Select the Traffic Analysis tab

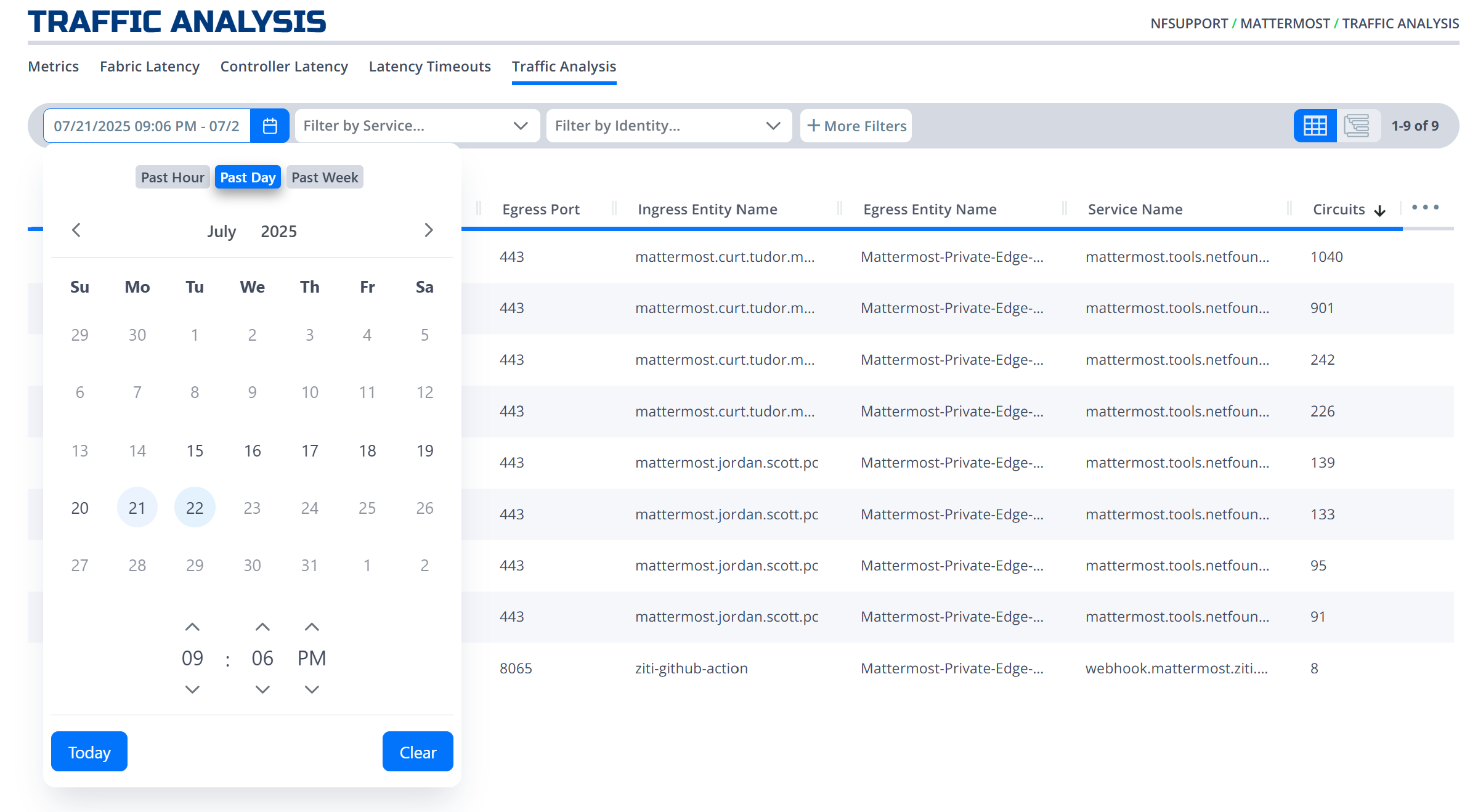(x=564, y=67)
